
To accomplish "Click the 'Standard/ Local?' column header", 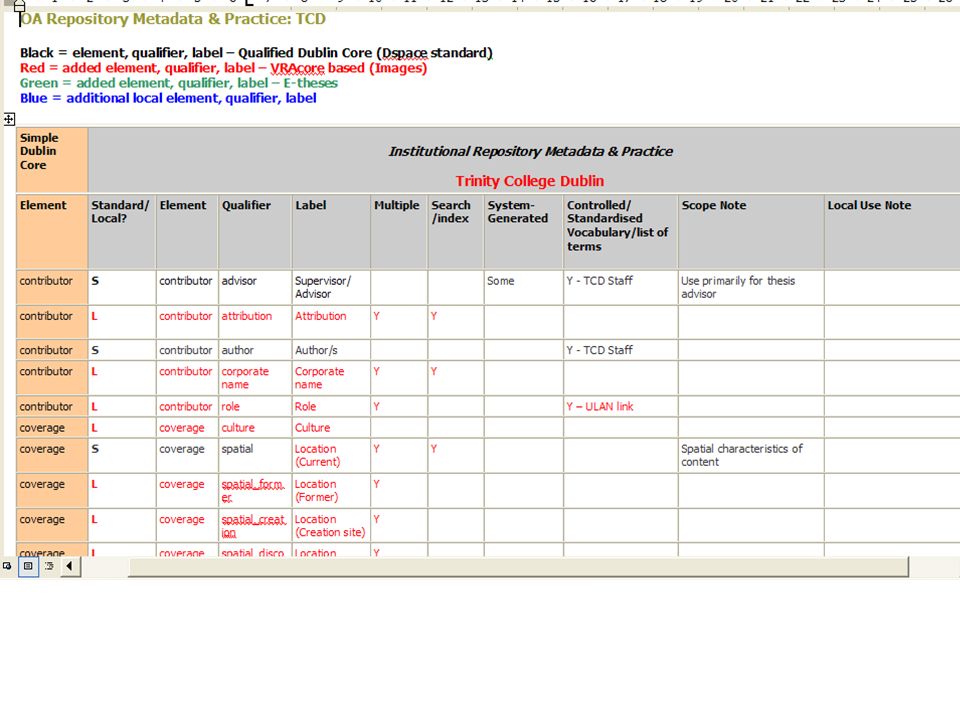I will tap(121, 231).
